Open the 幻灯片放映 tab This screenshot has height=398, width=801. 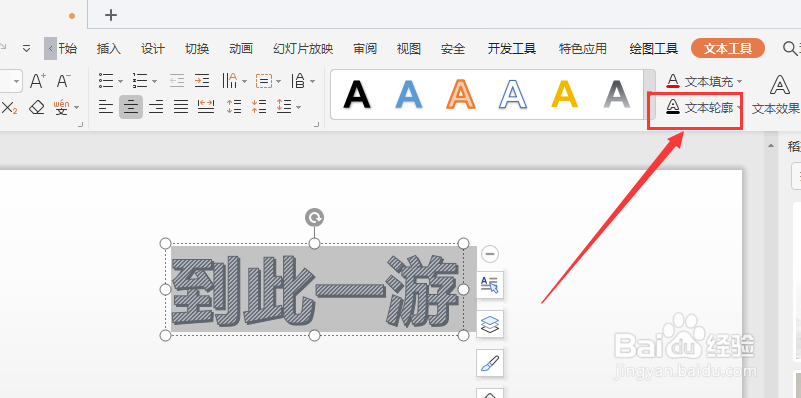[303, 49]
